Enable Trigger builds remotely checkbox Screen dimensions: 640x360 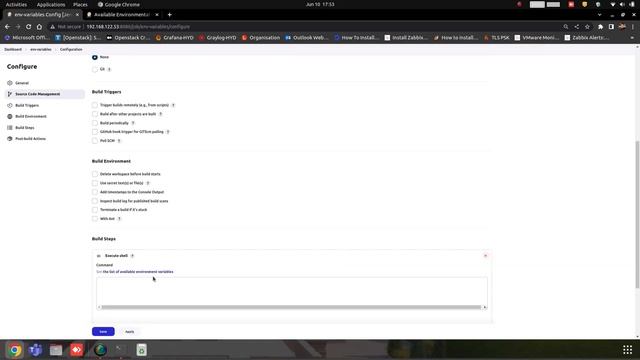click(95, 105)
